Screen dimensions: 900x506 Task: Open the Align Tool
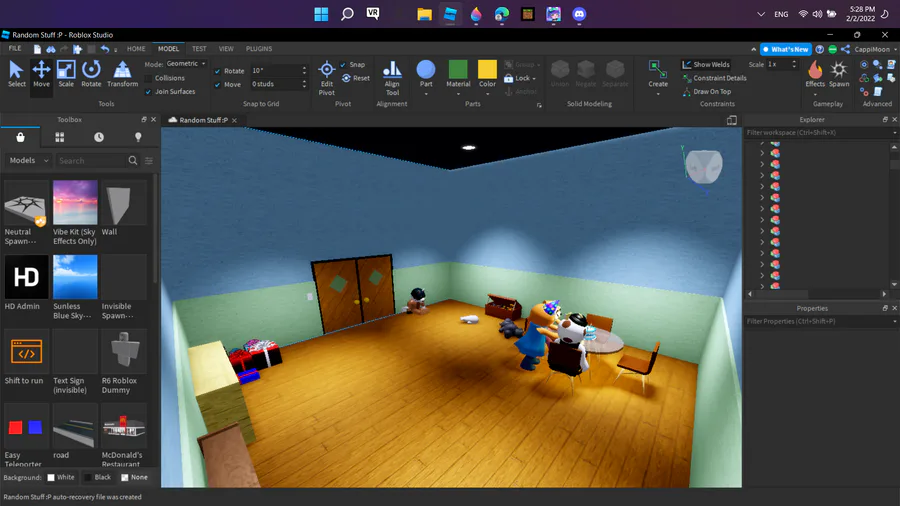point(392,77)
